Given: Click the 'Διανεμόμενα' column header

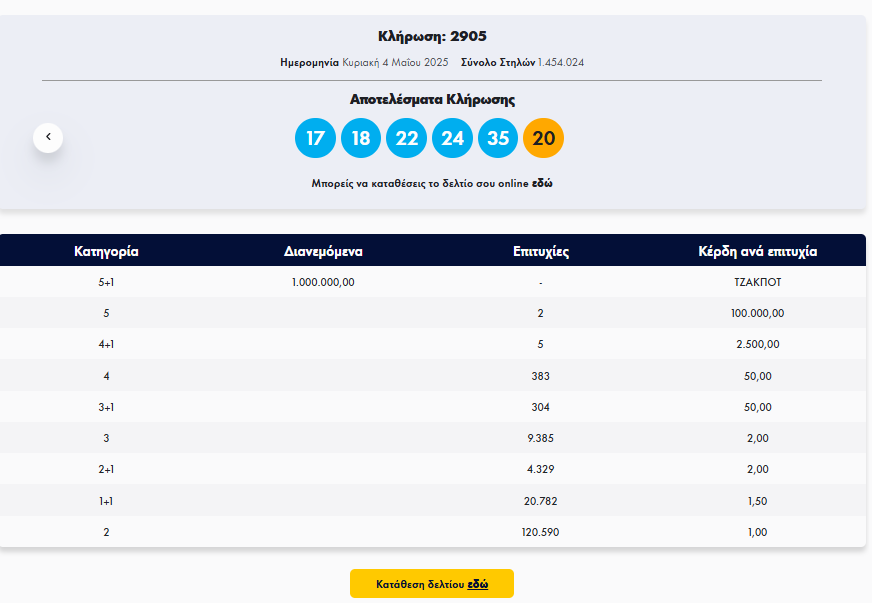Looking at the screenshot, I should pyautogui.click(x=323, y=251).
